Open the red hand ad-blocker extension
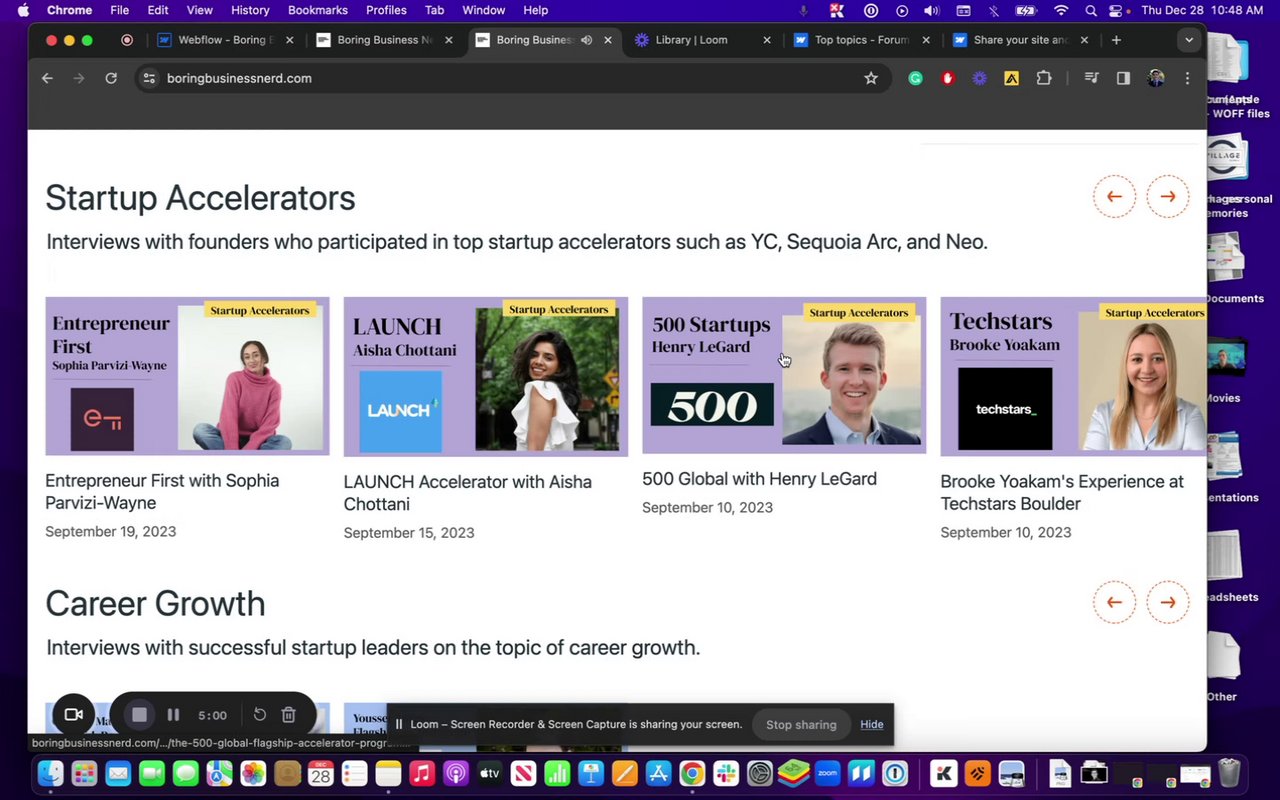 click(947, 78)
